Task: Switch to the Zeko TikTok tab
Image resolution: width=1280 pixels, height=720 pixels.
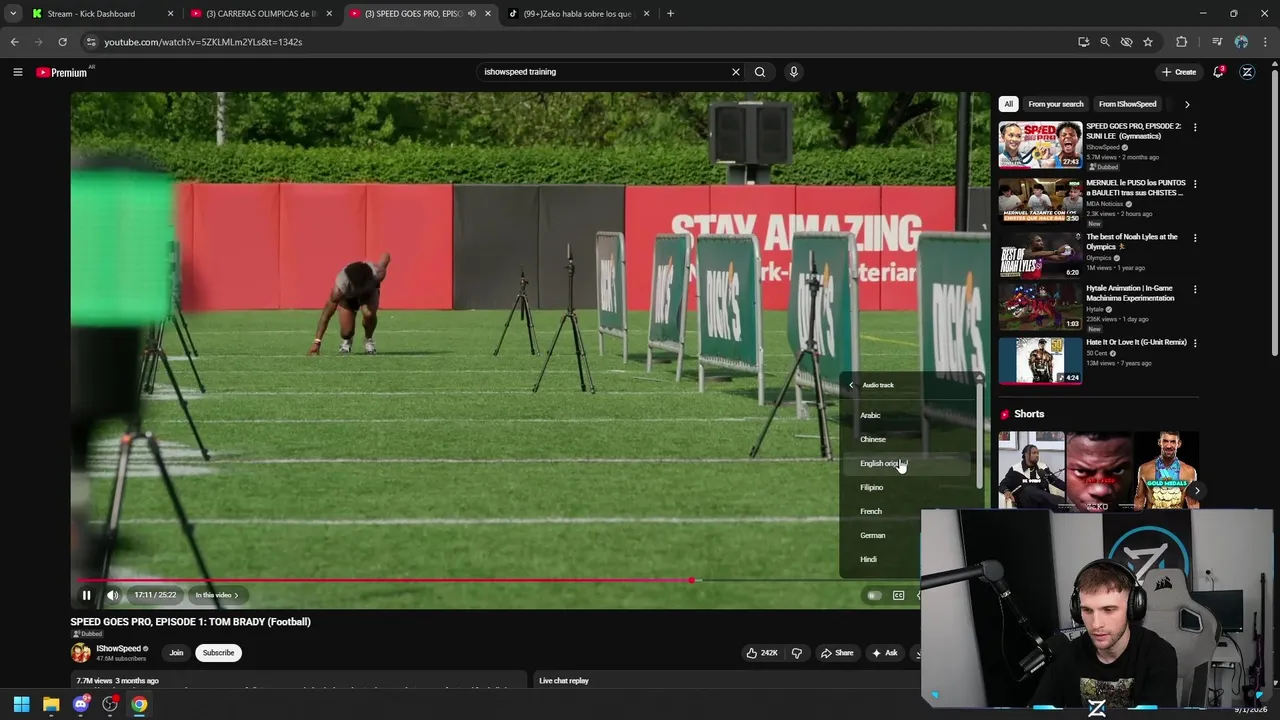Action: coord(578,14)
